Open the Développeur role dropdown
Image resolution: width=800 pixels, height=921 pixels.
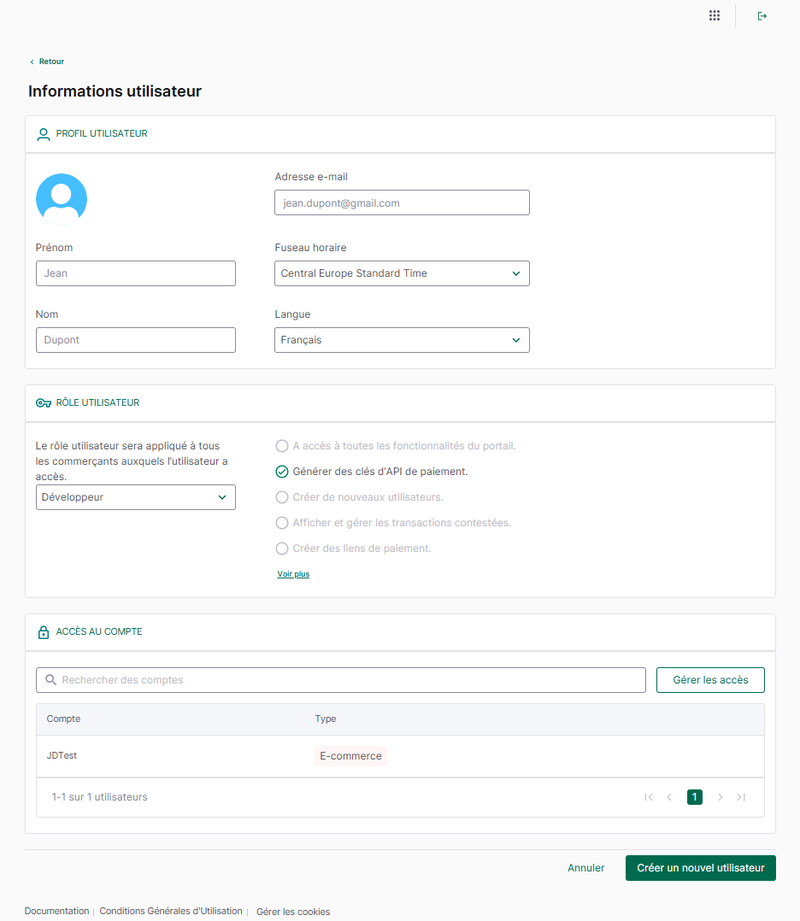point(135,497)
